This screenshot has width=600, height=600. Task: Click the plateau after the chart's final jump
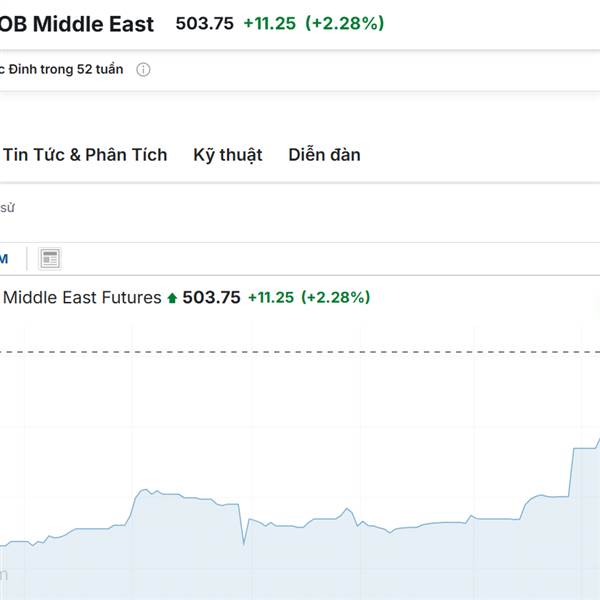coord(585,448)
